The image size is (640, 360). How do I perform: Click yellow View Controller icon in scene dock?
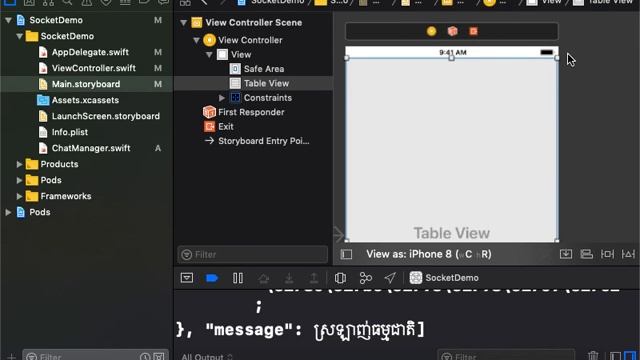point(431,31)
